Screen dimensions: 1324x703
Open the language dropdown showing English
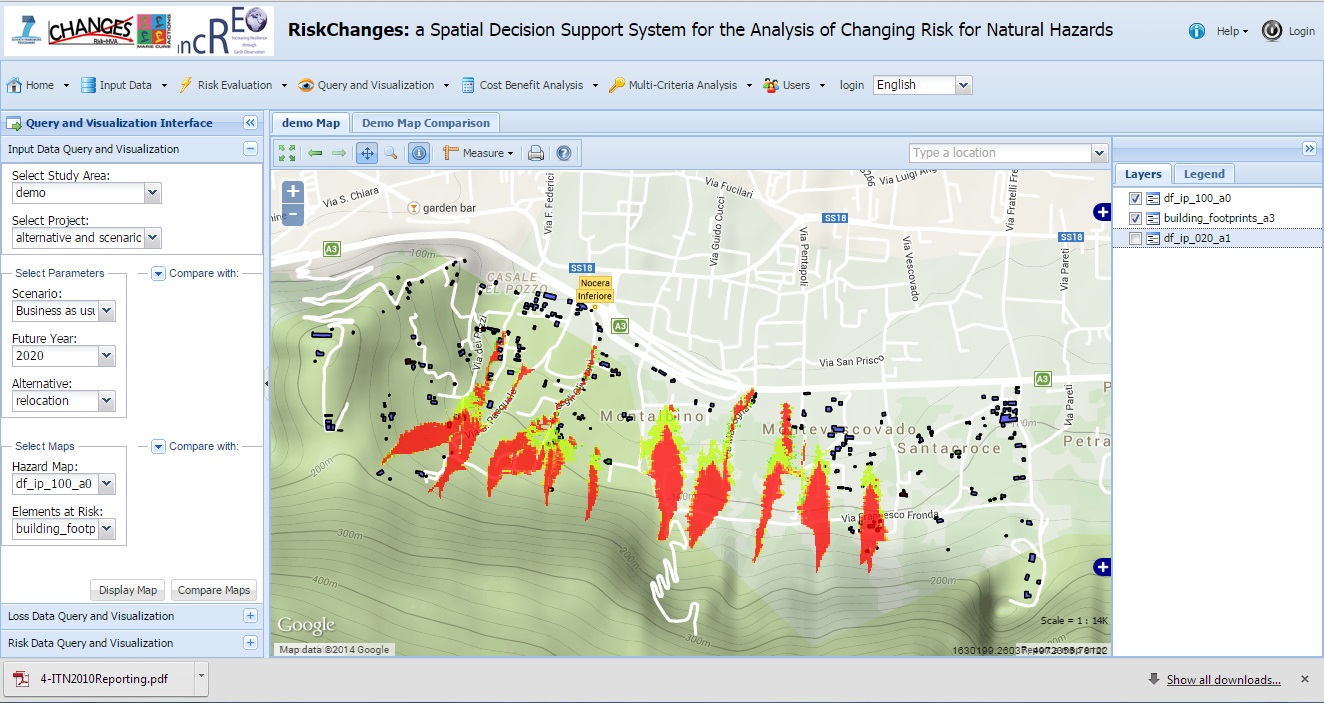point(963,85)
